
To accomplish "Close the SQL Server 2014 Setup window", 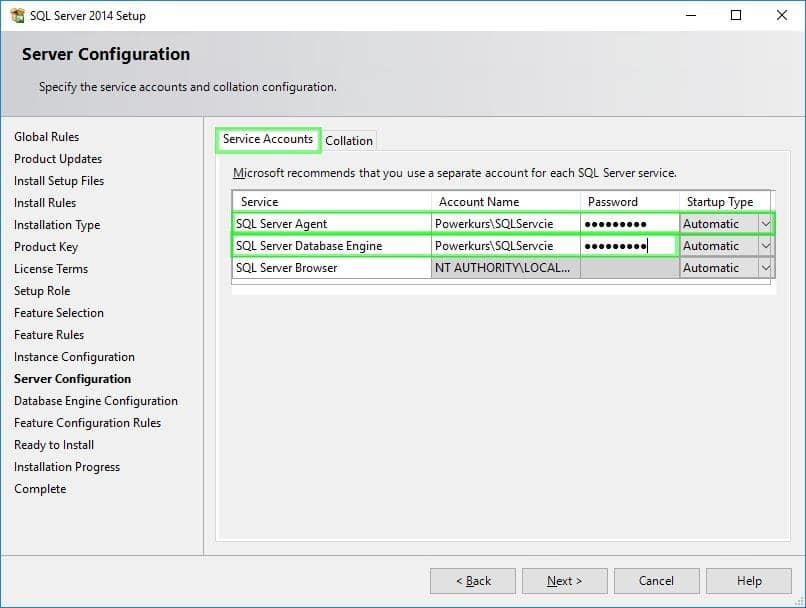I will tap(782, 15).
